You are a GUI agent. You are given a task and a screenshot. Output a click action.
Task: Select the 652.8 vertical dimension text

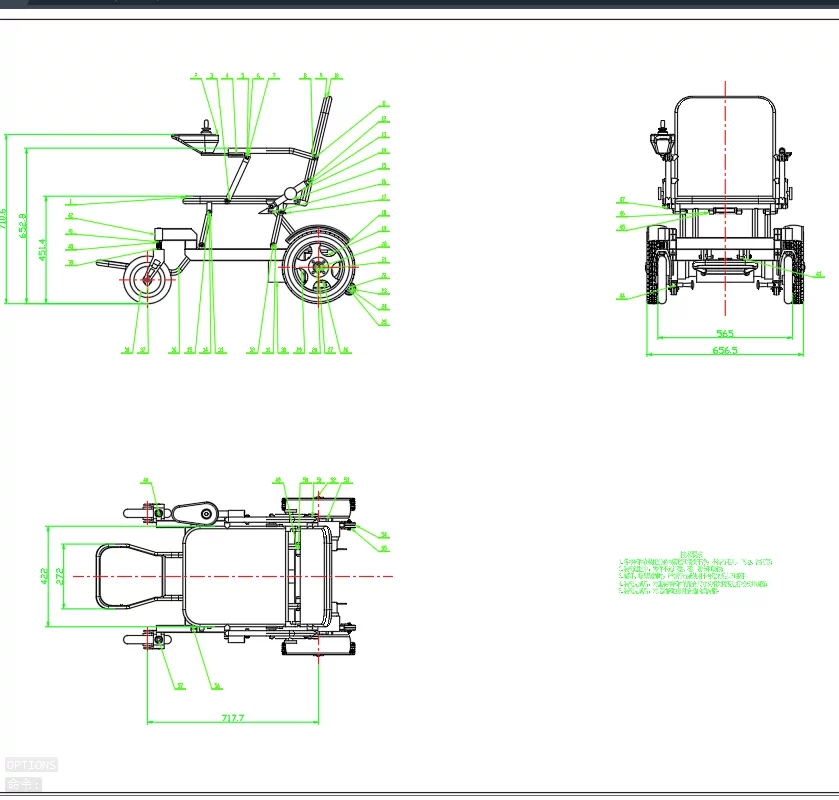[x=22, y=225]
